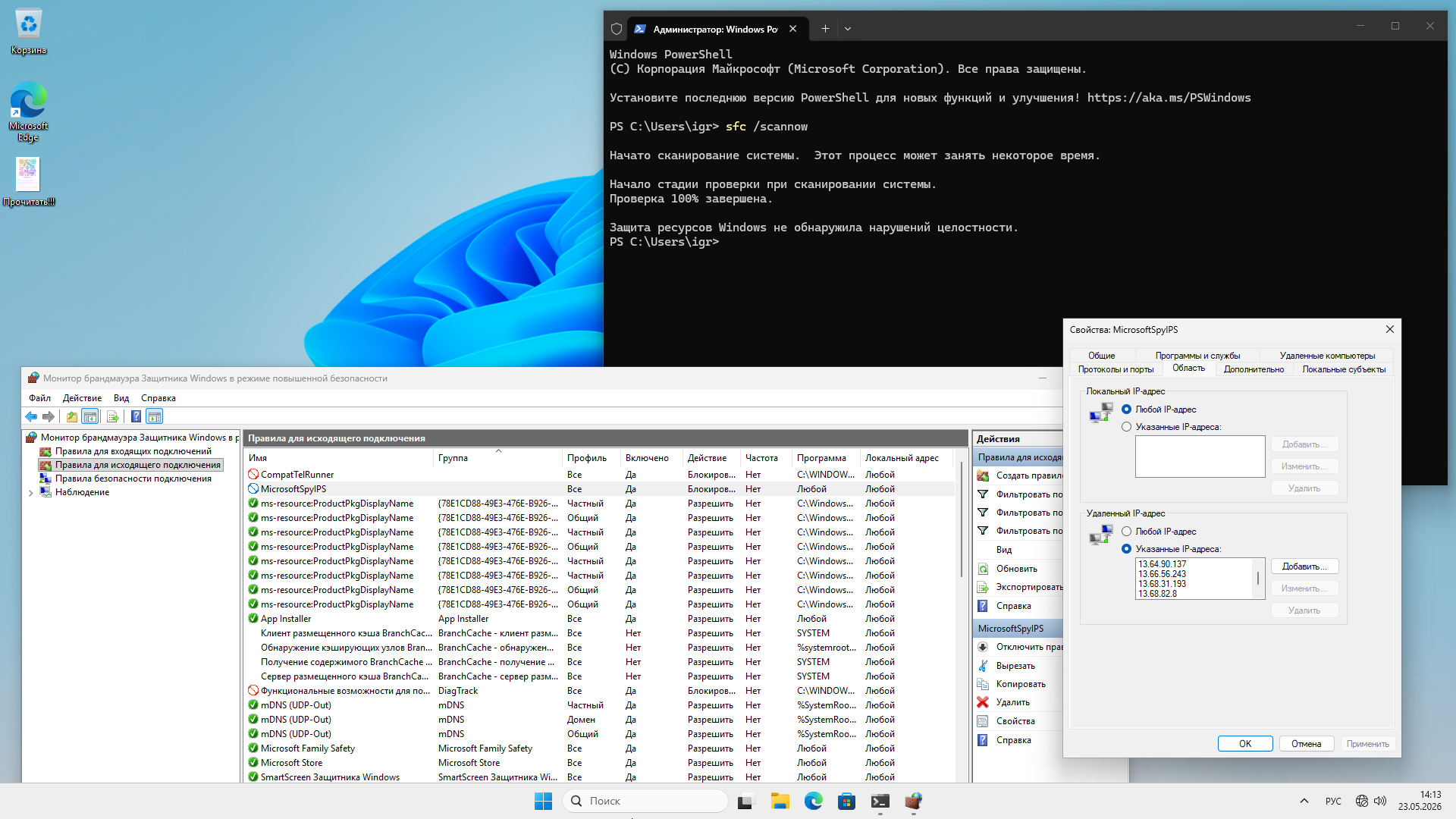
Task: Select remote IP address 13.66.56.243
Action: (1162, 574)
